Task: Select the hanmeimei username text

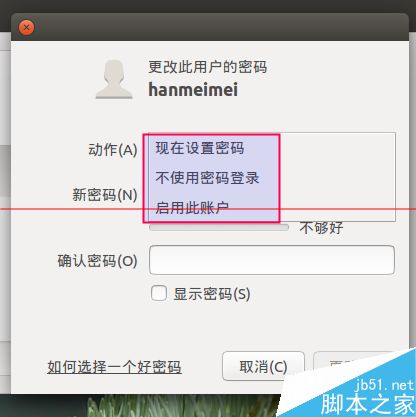Action: coord(193,90)
